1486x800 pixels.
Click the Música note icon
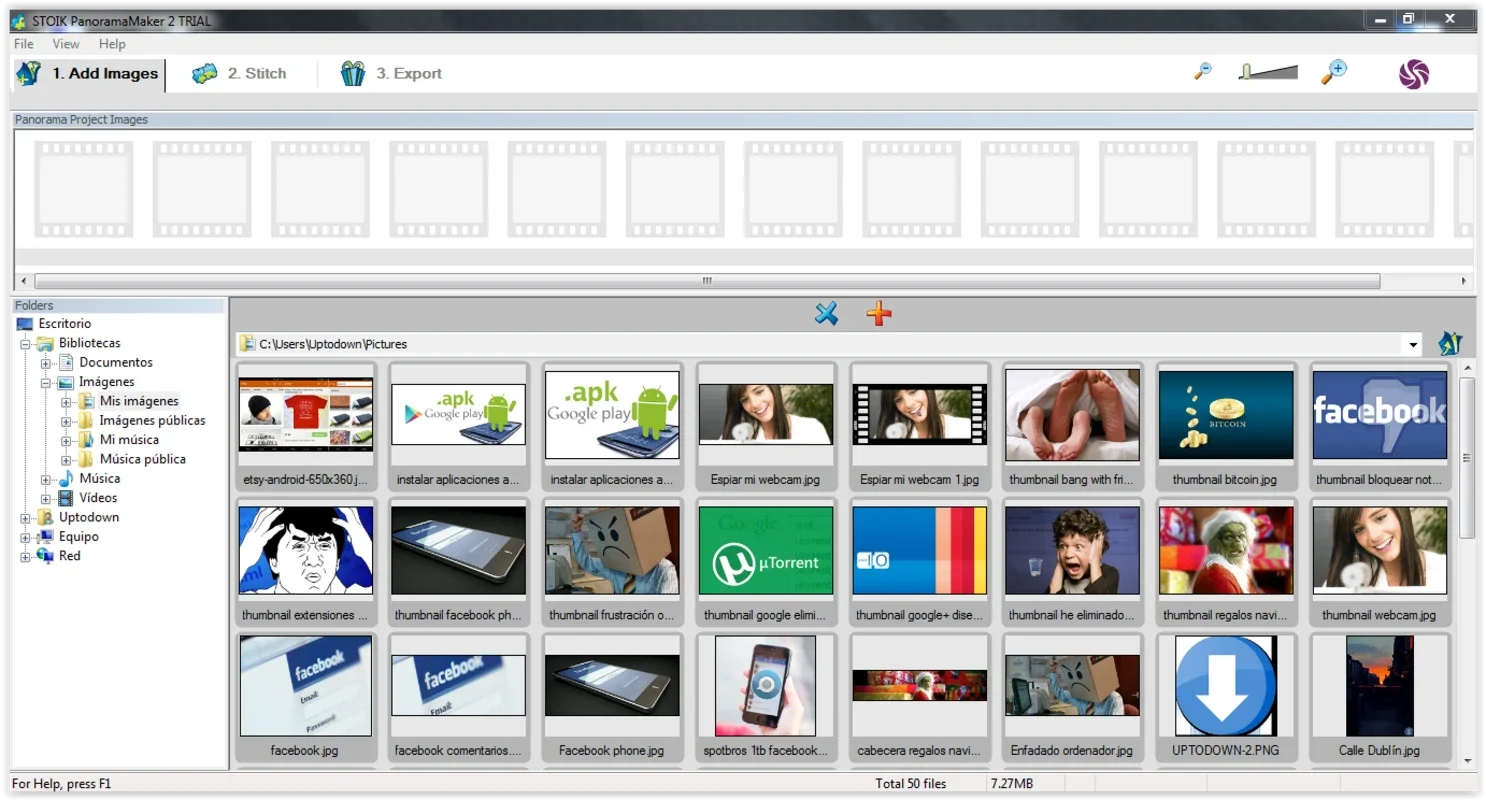click(x=65, y=479)
